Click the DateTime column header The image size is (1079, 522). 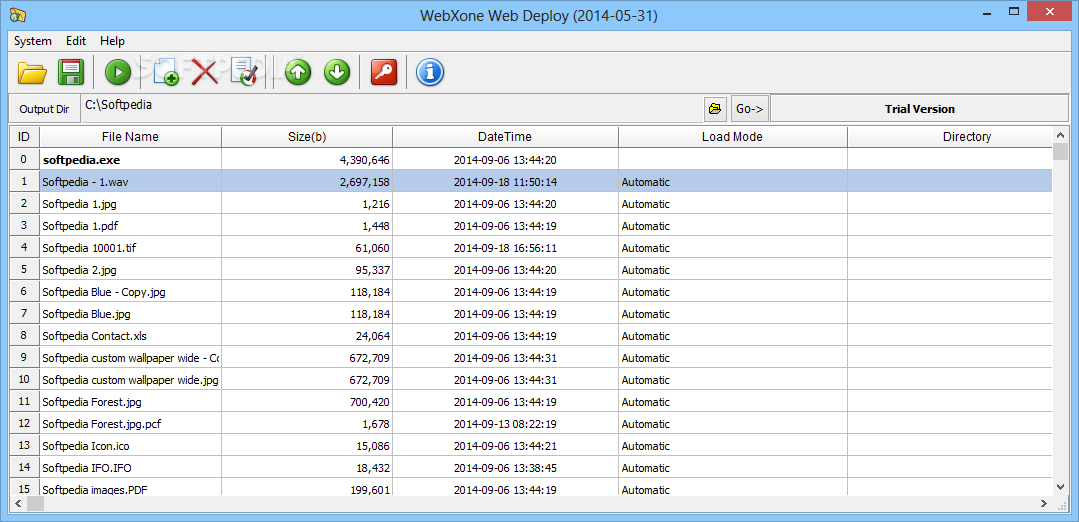(x=505, y=137)
